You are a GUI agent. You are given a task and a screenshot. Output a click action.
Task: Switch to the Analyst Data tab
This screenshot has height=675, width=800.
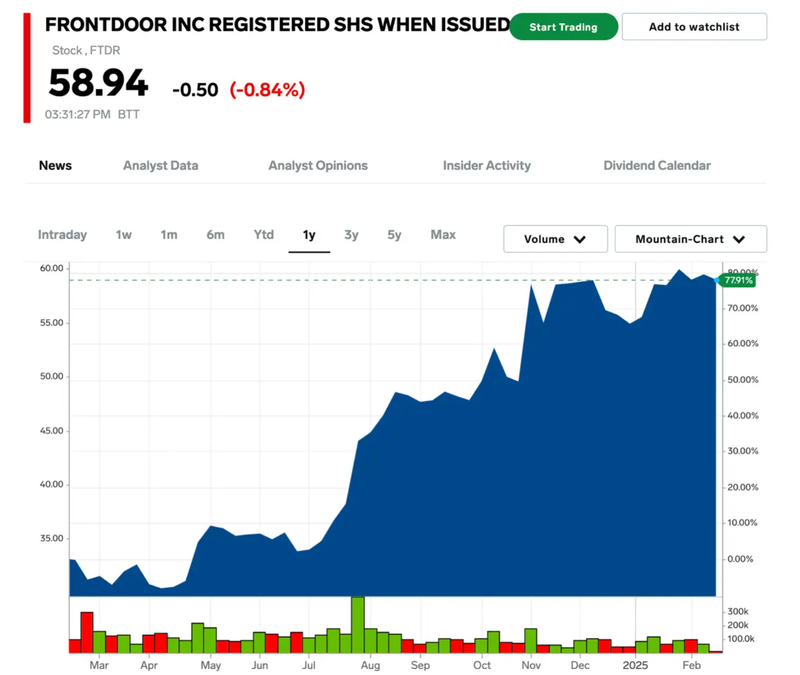160,166
